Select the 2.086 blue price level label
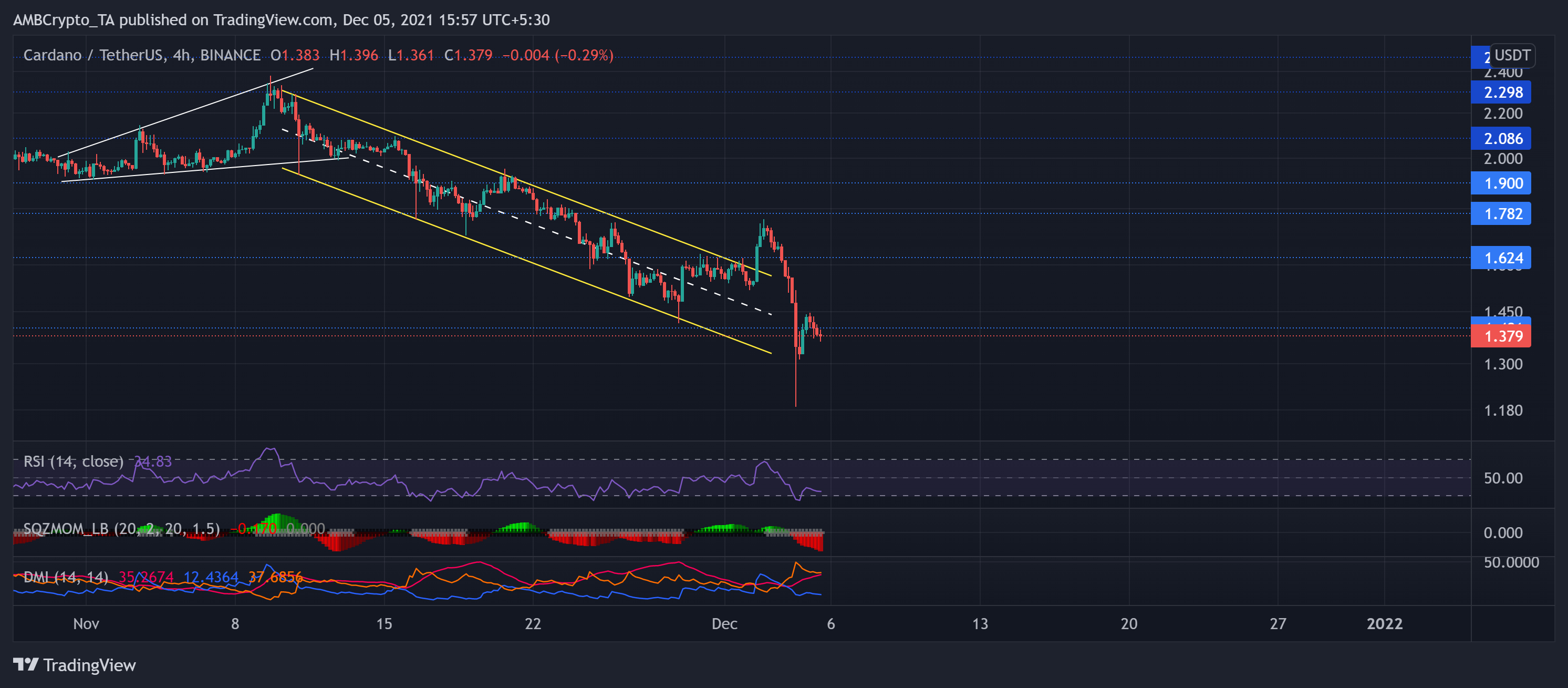The image size is (1568, 688). (x=1501, y=139)
